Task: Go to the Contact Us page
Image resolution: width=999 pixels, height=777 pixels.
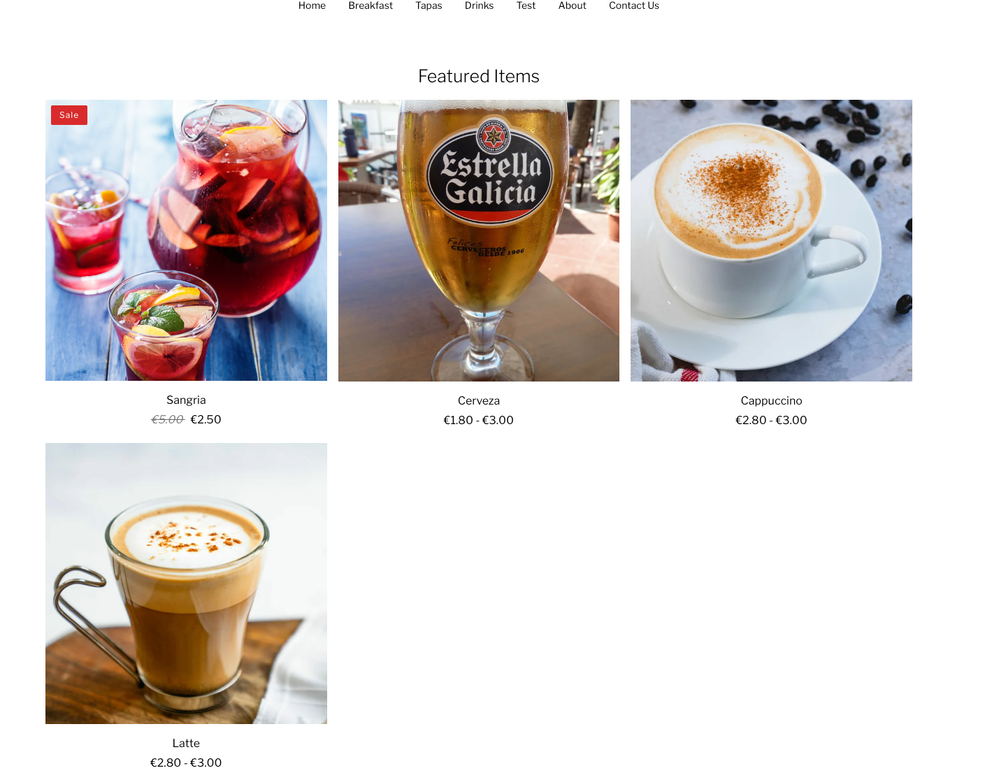Action: [x=633, y=6]
